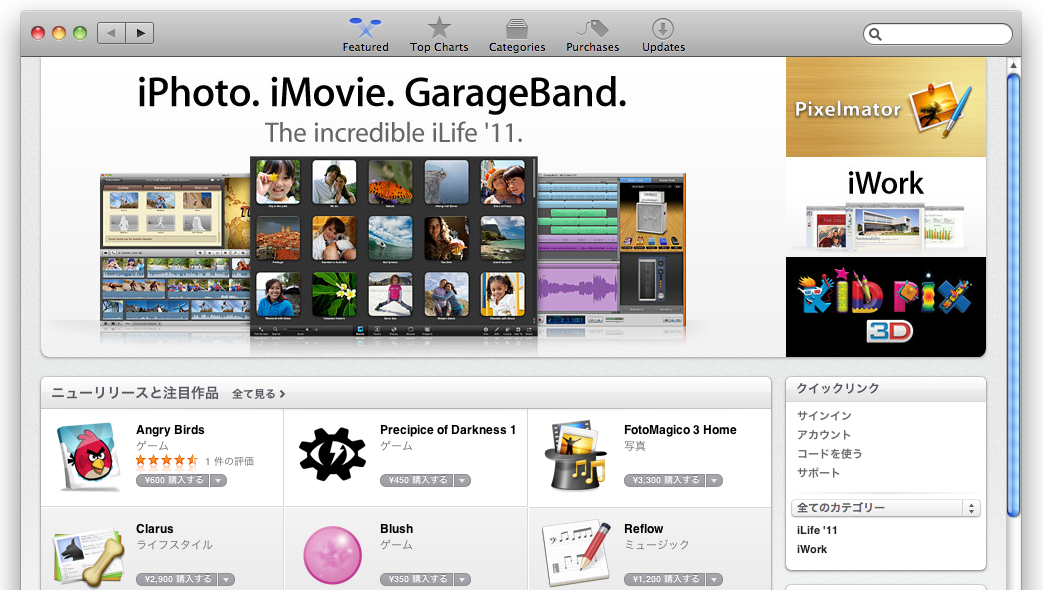This screenshot has width=1043, height=590.
Task: Buy Reflow for ¥1,200
Action: pyautogui.click(x=665, y=579)
